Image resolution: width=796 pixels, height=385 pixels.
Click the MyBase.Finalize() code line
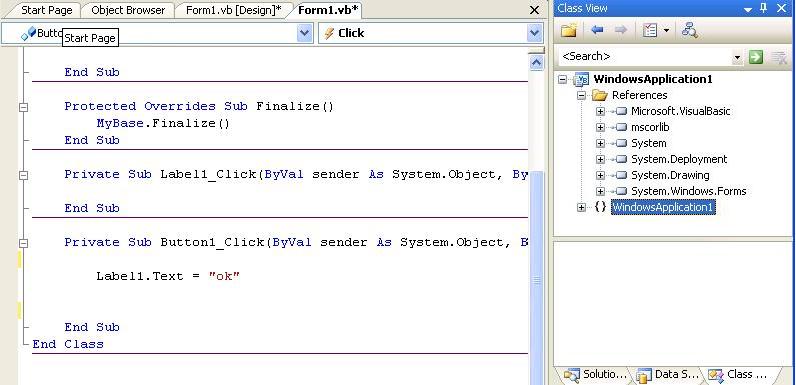pos(163,123)
